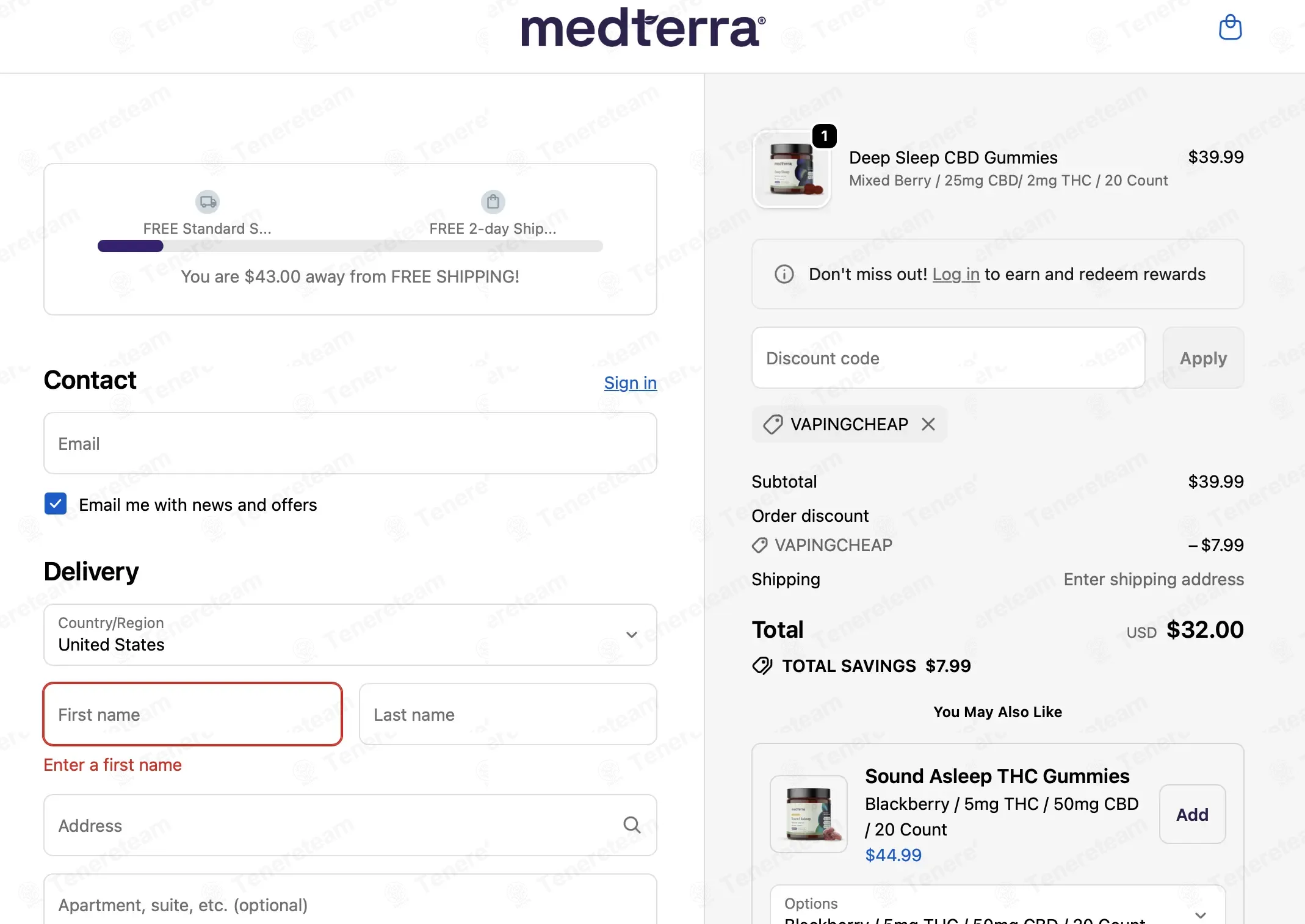This screenshot has width=1305, height=924.
Task: Click the Apply discount button
Action: tap(1203, 358)
